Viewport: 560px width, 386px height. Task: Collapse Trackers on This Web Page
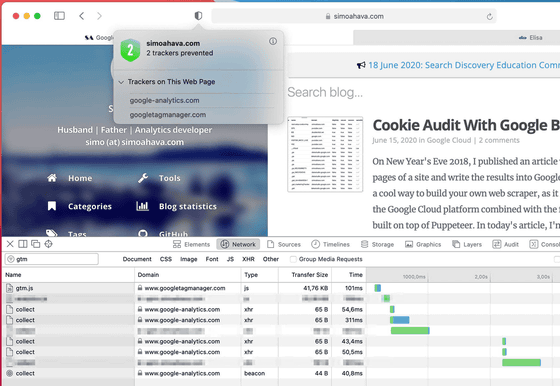[x=121, y=82]
